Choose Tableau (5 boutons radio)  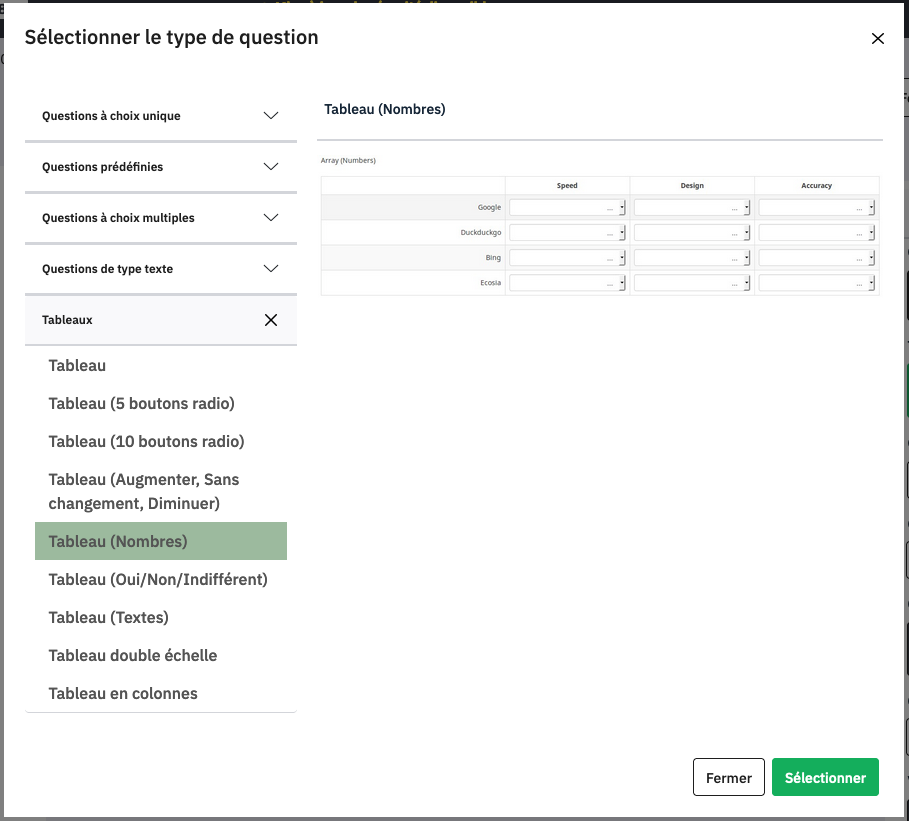(x=141, y=404)
